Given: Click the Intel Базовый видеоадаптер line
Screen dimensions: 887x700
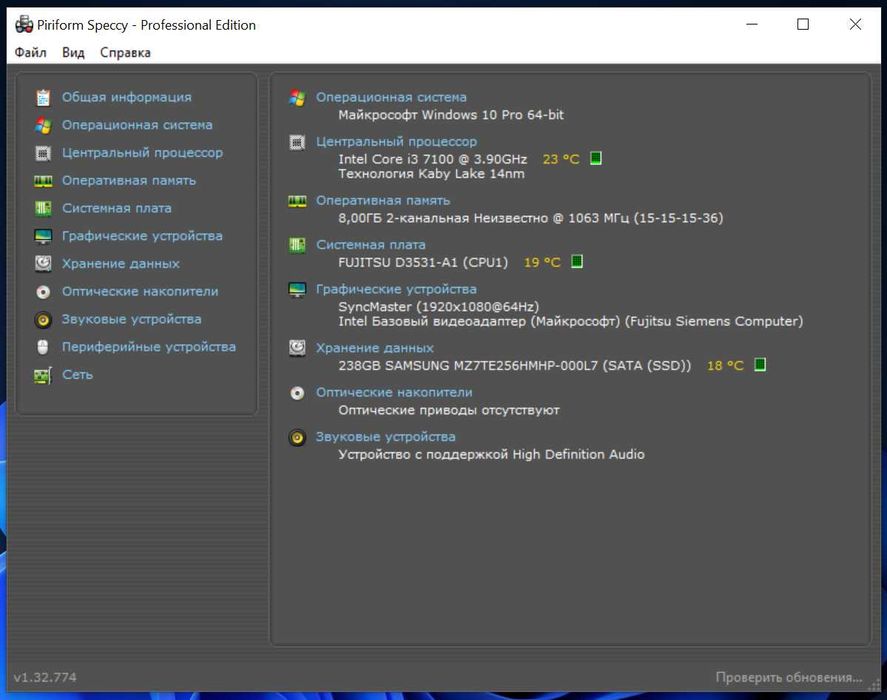Looking at the screenshot, I should (x=570, y=321).
